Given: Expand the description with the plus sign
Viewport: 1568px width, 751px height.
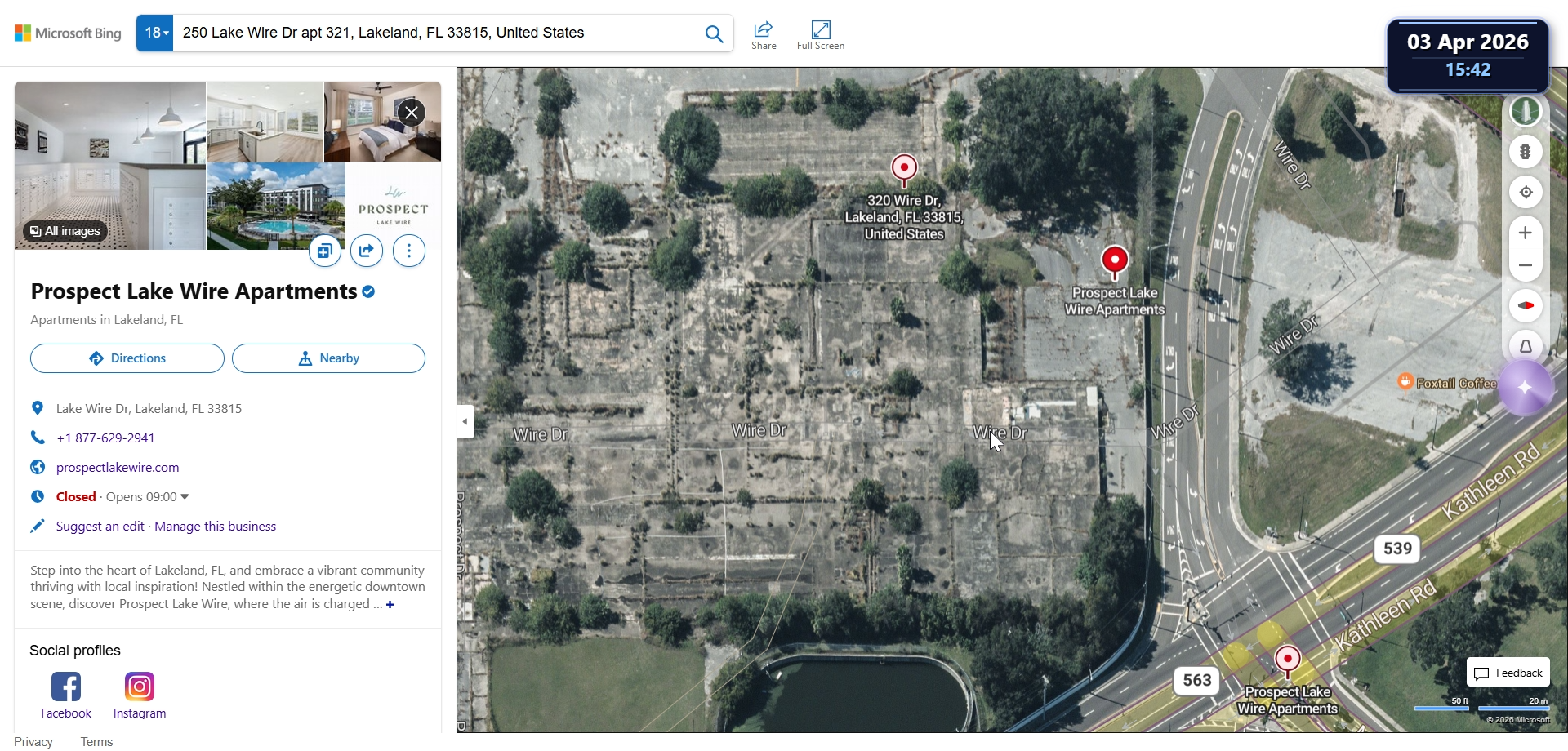Looking at the screenshot, I should click(390, 604).
